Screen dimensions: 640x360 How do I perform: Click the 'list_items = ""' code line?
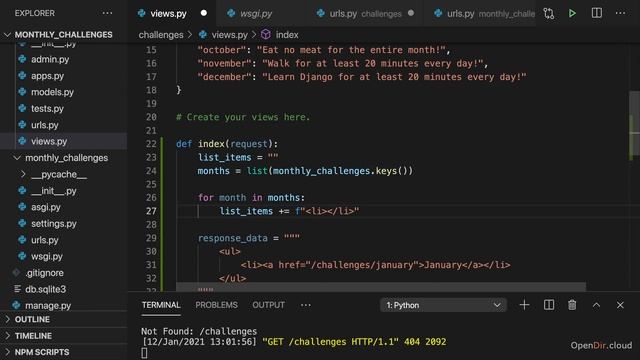tap(238, 157)
